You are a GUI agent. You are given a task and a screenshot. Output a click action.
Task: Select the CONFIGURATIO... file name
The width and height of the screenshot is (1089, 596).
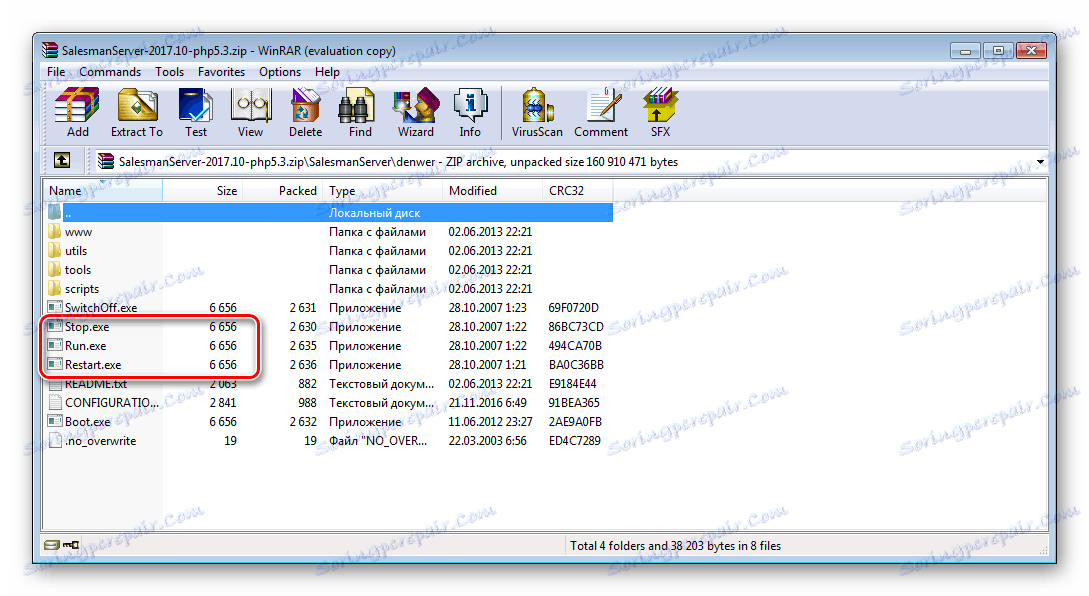coord(112,402)
